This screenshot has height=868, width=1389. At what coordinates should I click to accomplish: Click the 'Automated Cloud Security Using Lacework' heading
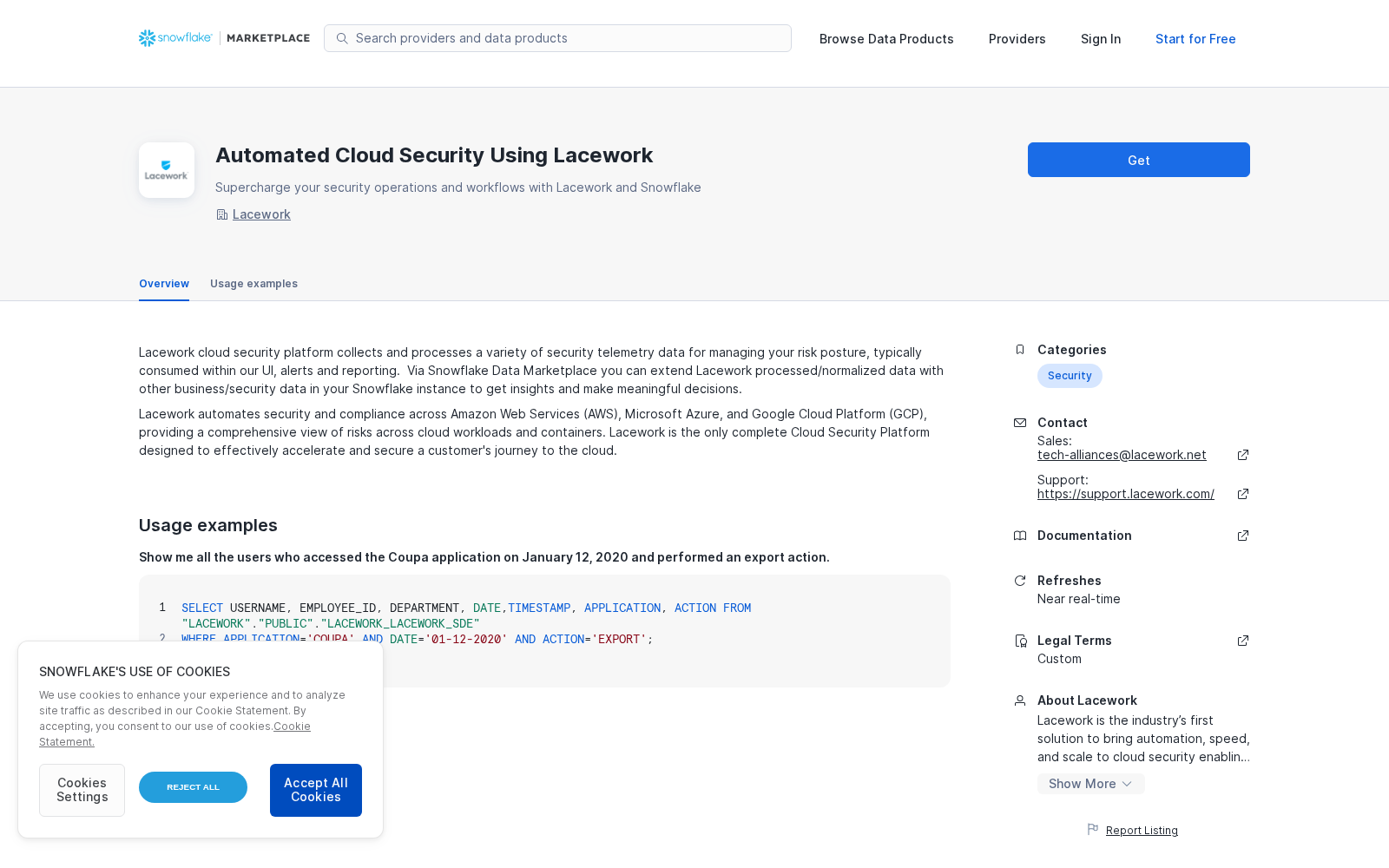(434, 155)
